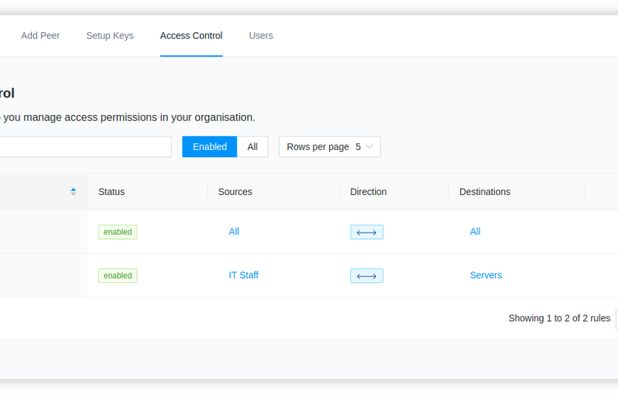Open the All destinations group link

(475, 231)
